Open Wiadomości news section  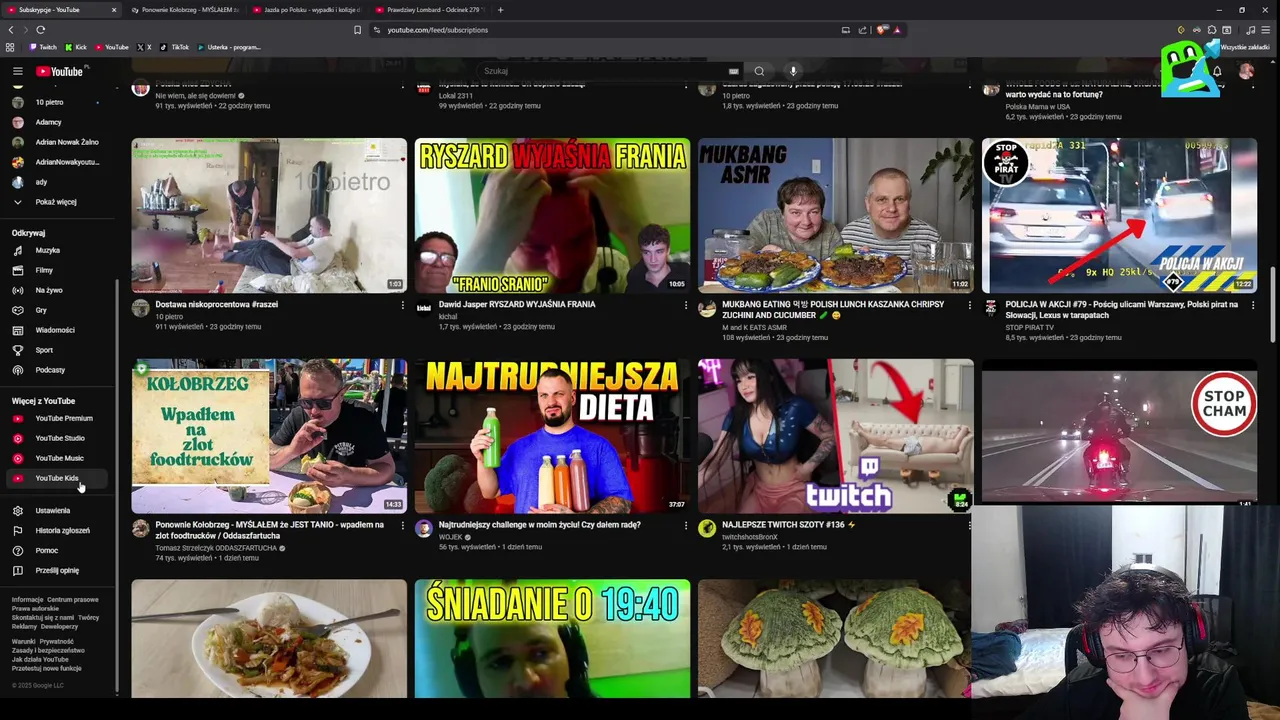tap(57, 330)
